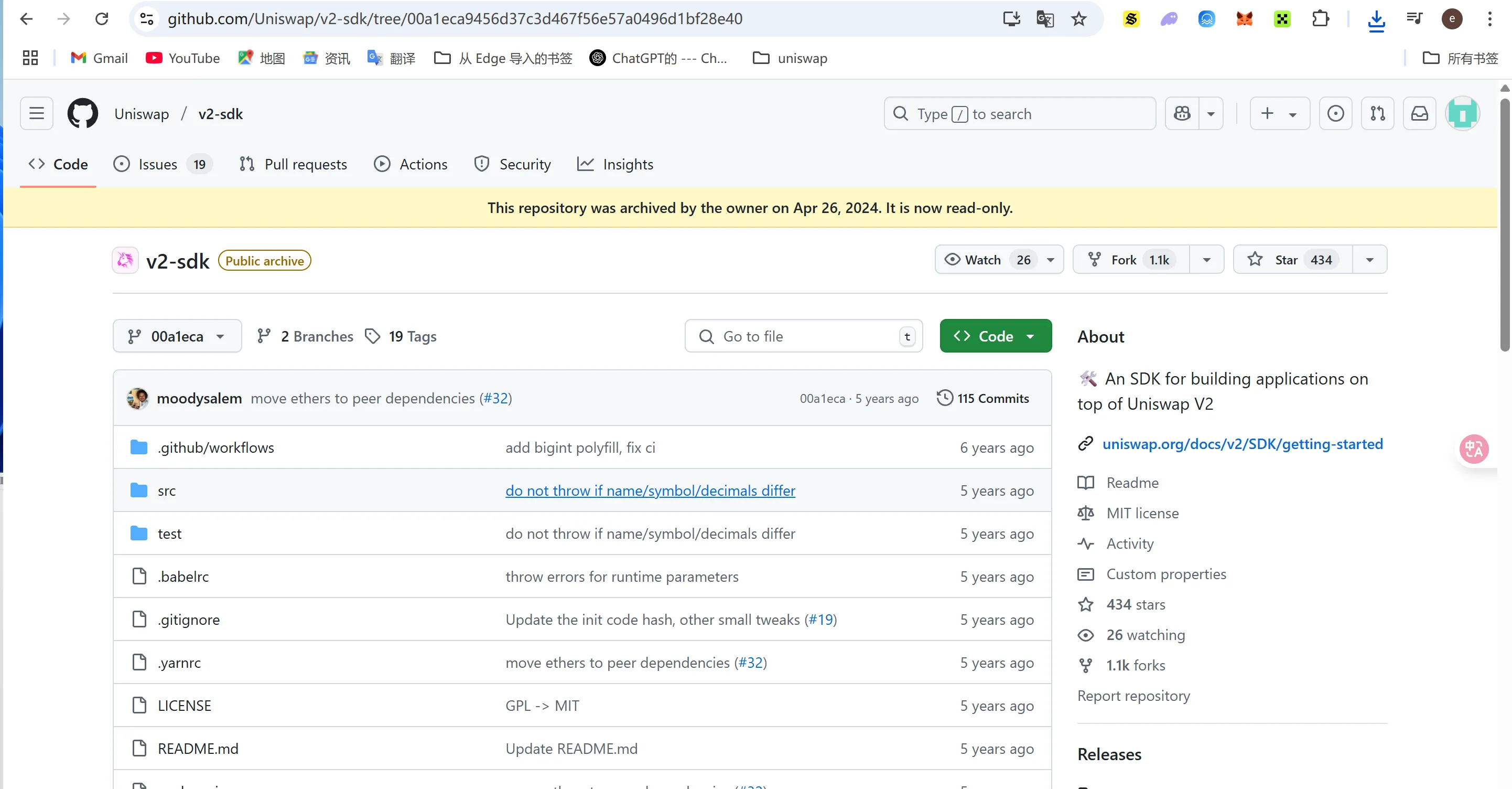Open the Copilot chat icon
This screenshot has height=789, width=1512.
[1182, 113]
